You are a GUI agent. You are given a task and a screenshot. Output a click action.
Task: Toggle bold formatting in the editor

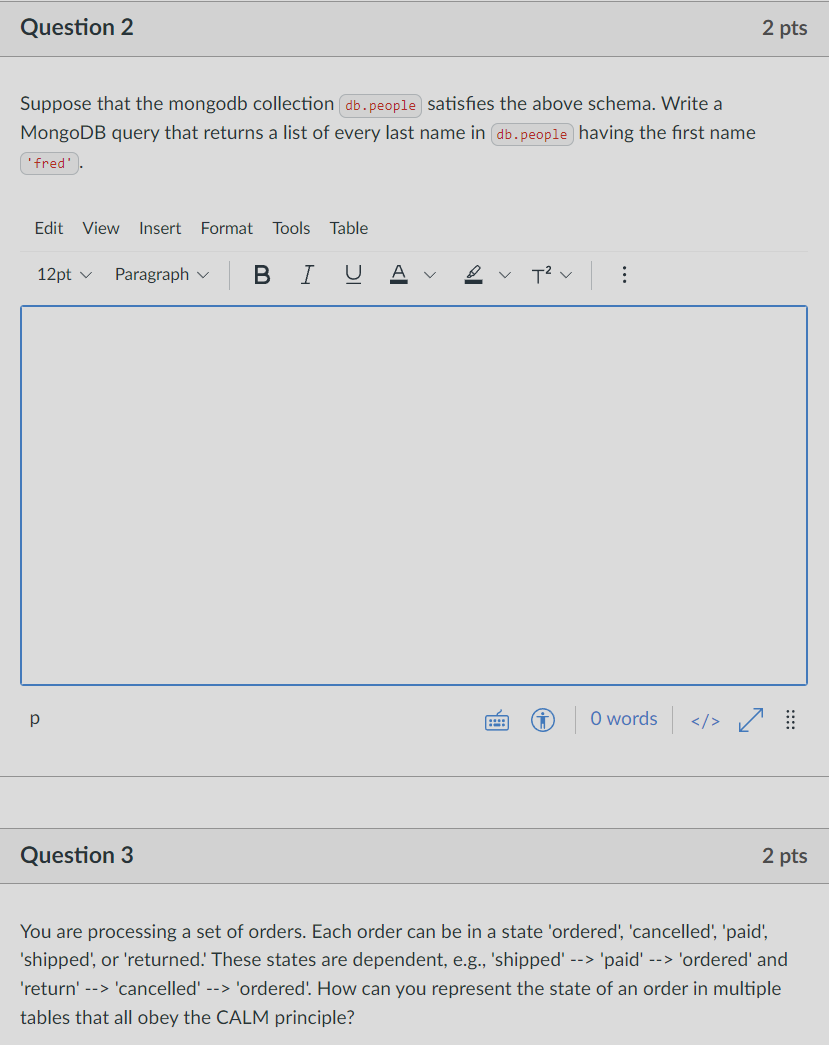tap(261, 274)
